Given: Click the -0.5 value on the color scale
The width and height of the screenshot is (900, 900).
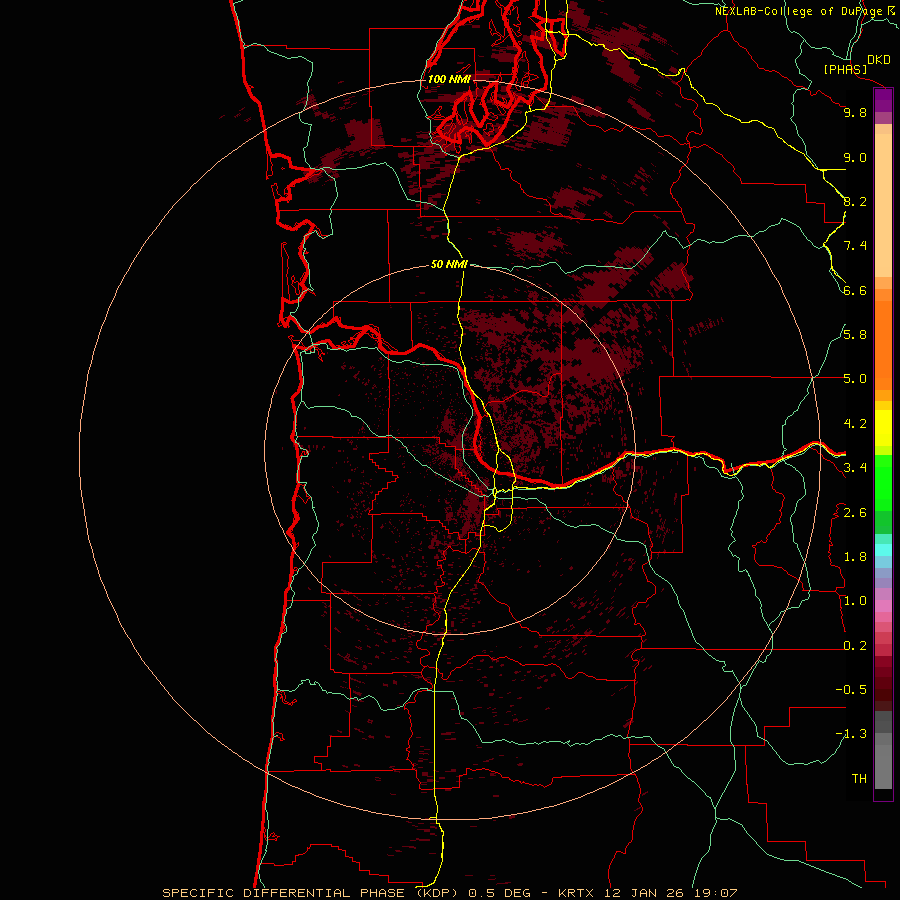Looking at the screenshot, I should tap(851, 690).
